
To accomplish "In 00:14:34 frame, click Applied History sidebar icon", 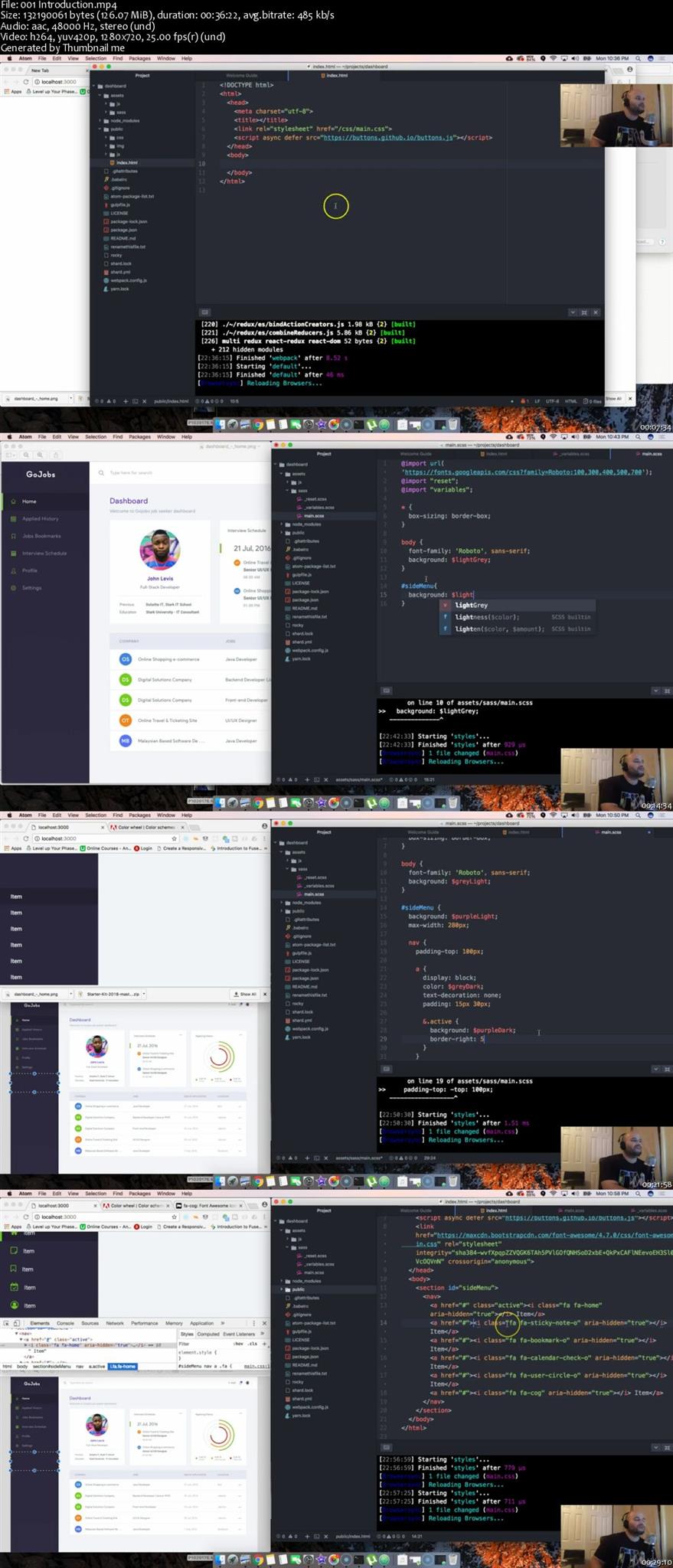I will point(13,519).
